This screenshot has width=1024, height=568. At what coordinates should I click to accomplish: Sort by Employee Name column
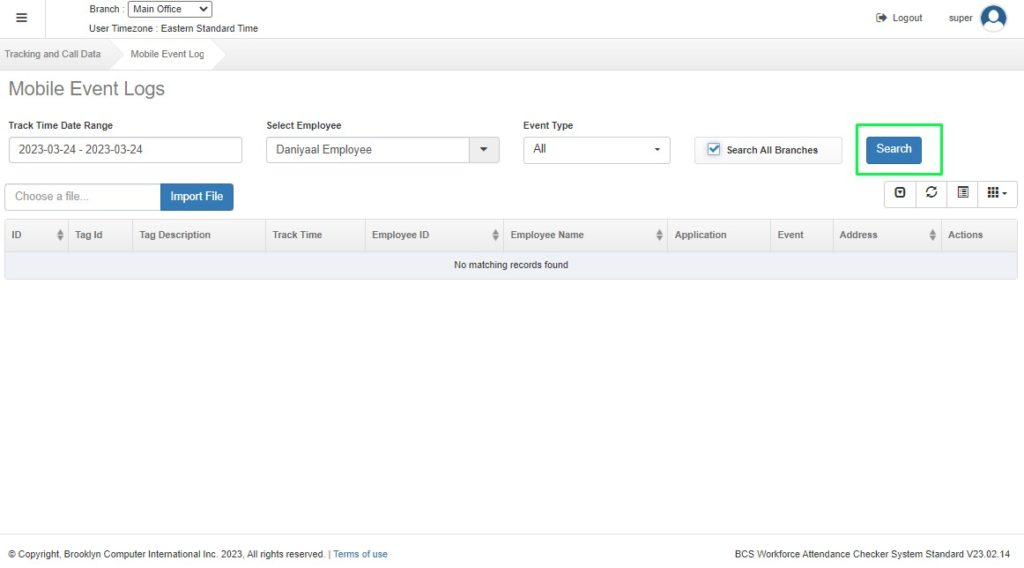(659, 235)
